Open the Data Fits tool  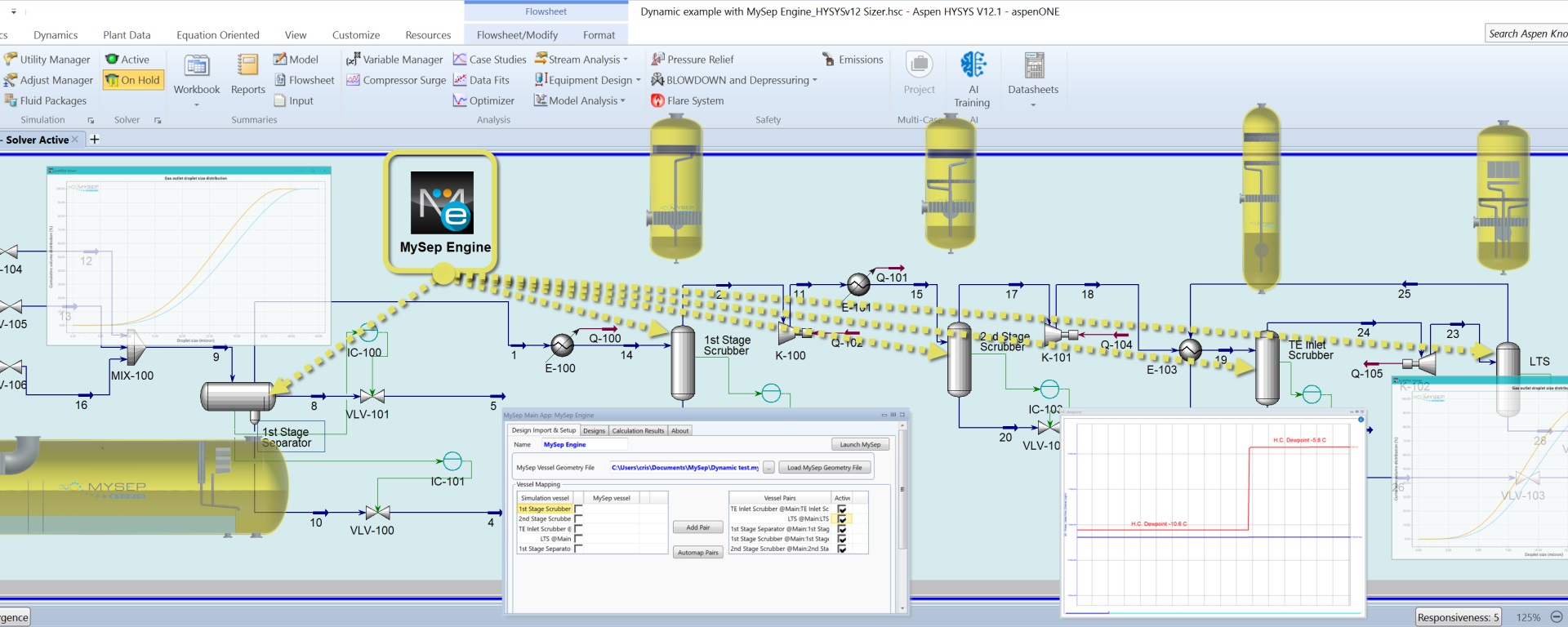(481, 80)
